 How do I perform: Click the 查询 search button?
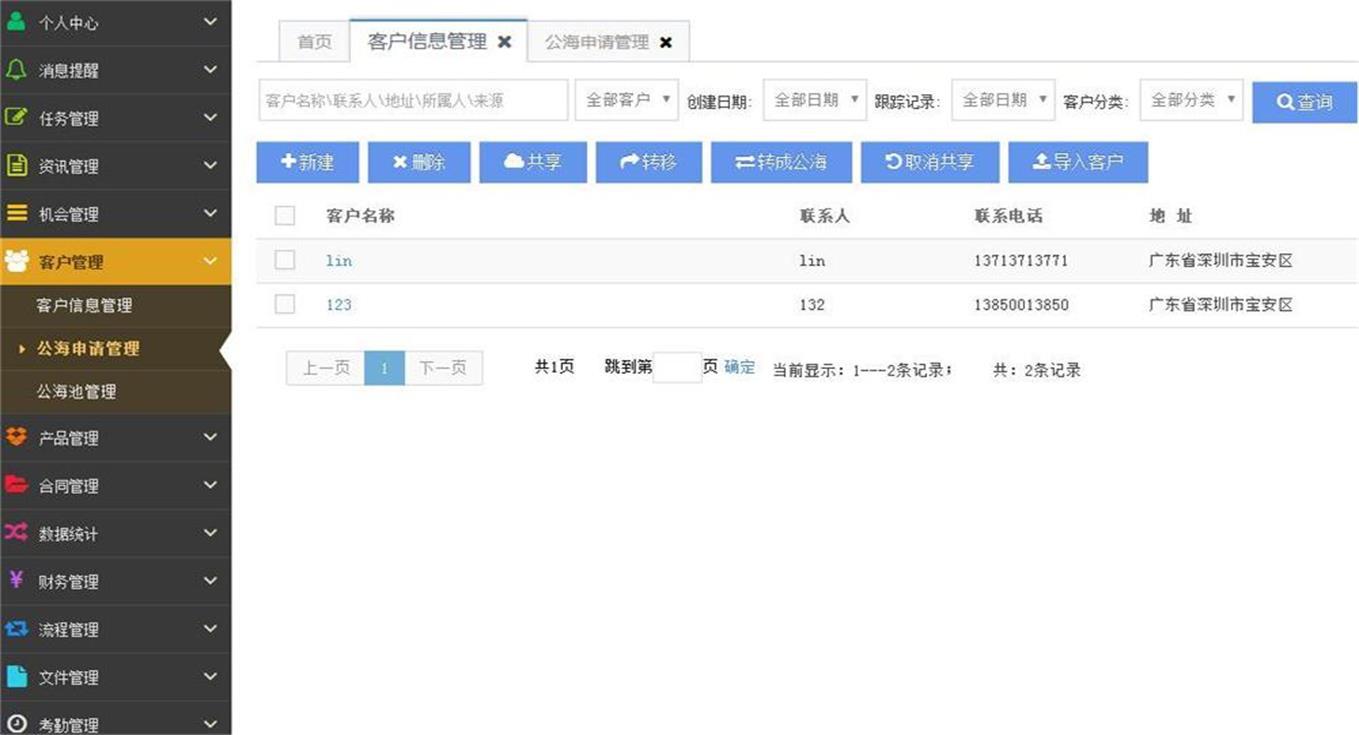point(1304,102)
